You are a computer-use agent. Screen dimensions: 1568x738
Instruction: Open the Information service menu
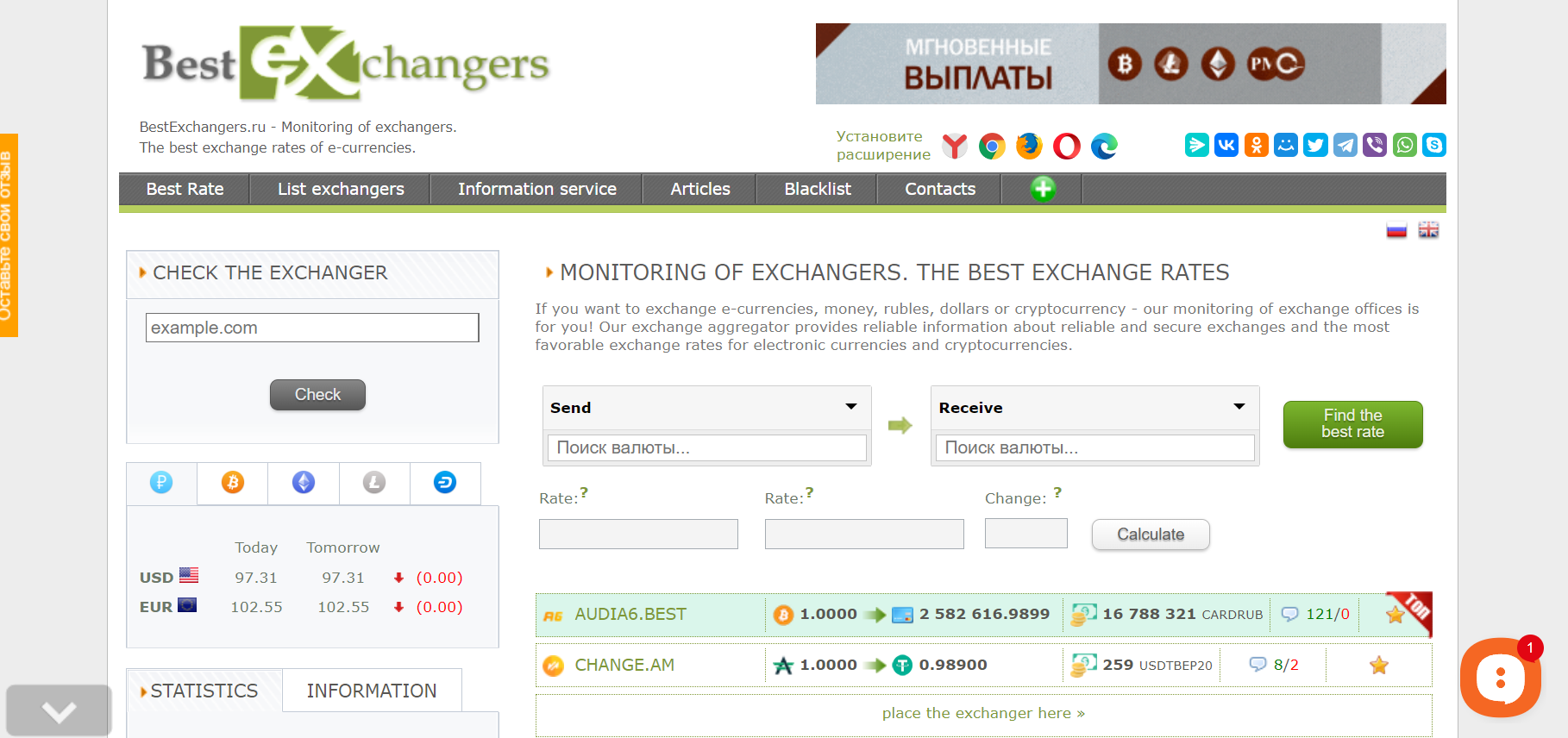pyautogui.click(x=537, y=189)
